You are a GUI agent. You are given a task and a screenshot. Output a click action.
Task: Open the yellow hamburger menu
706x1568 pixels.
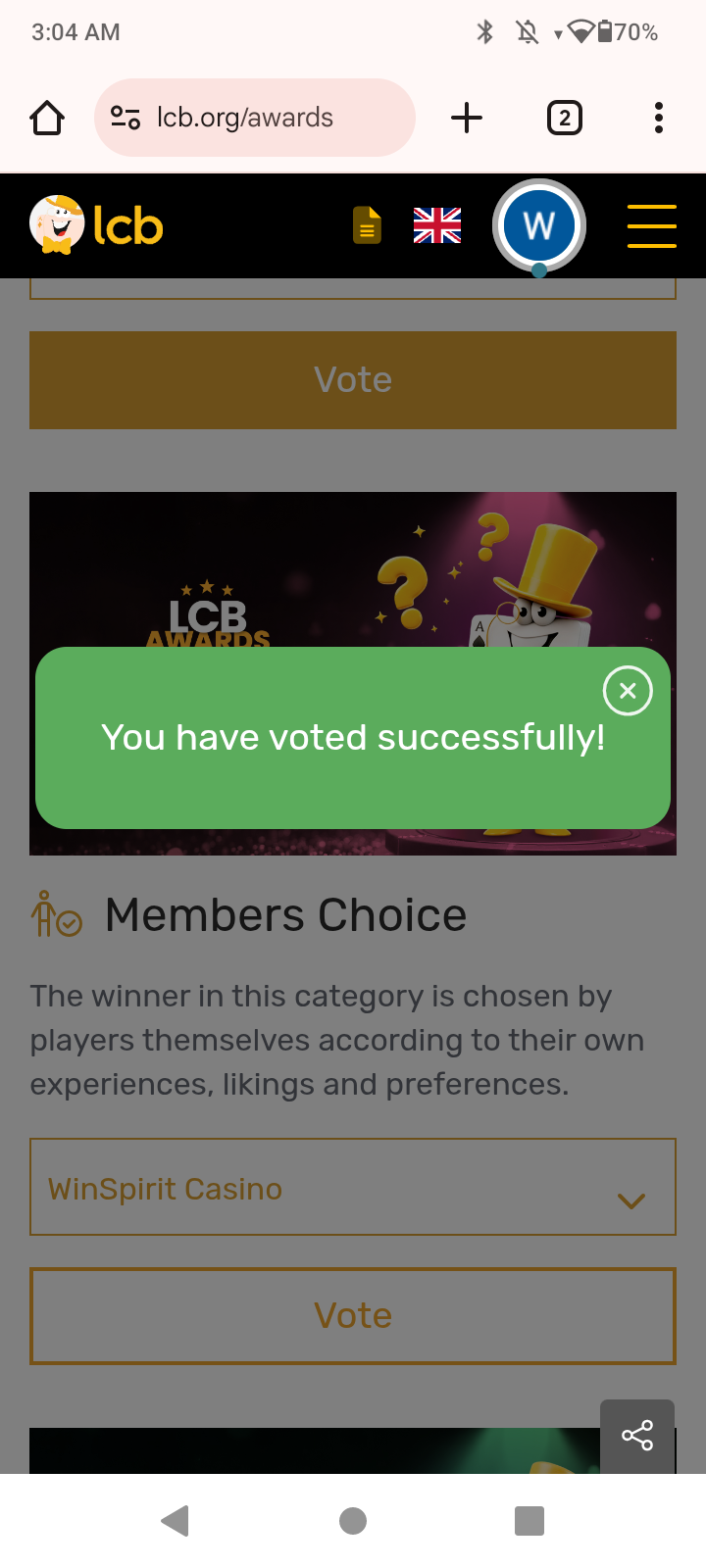tap(651, 225)
